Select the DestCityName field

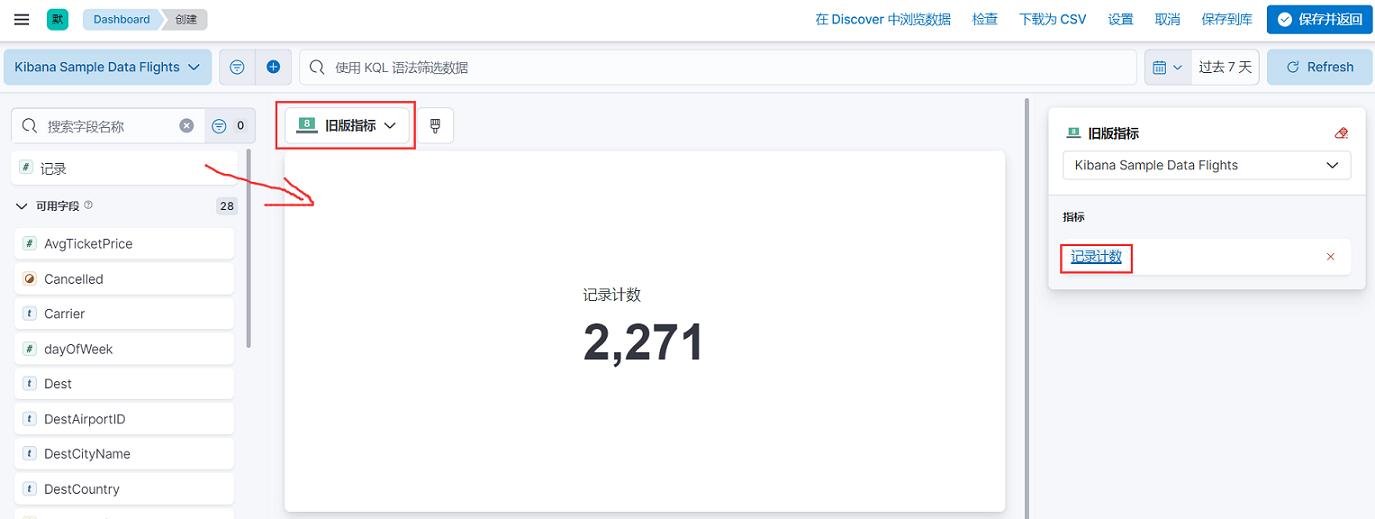click(124, 454)
